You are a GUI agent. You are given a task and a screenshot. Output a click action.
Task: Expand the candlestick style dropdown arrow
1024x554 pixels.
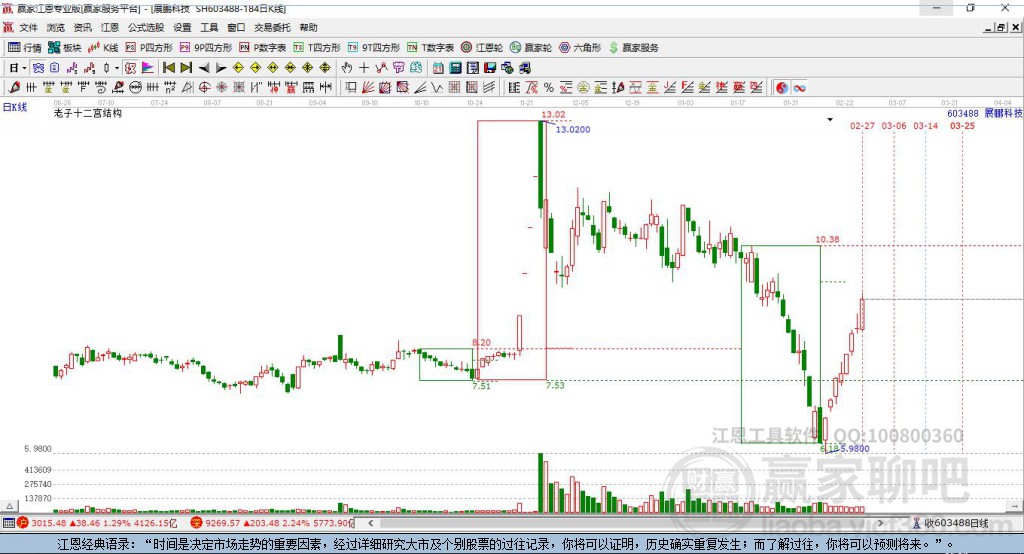[117, 68]
